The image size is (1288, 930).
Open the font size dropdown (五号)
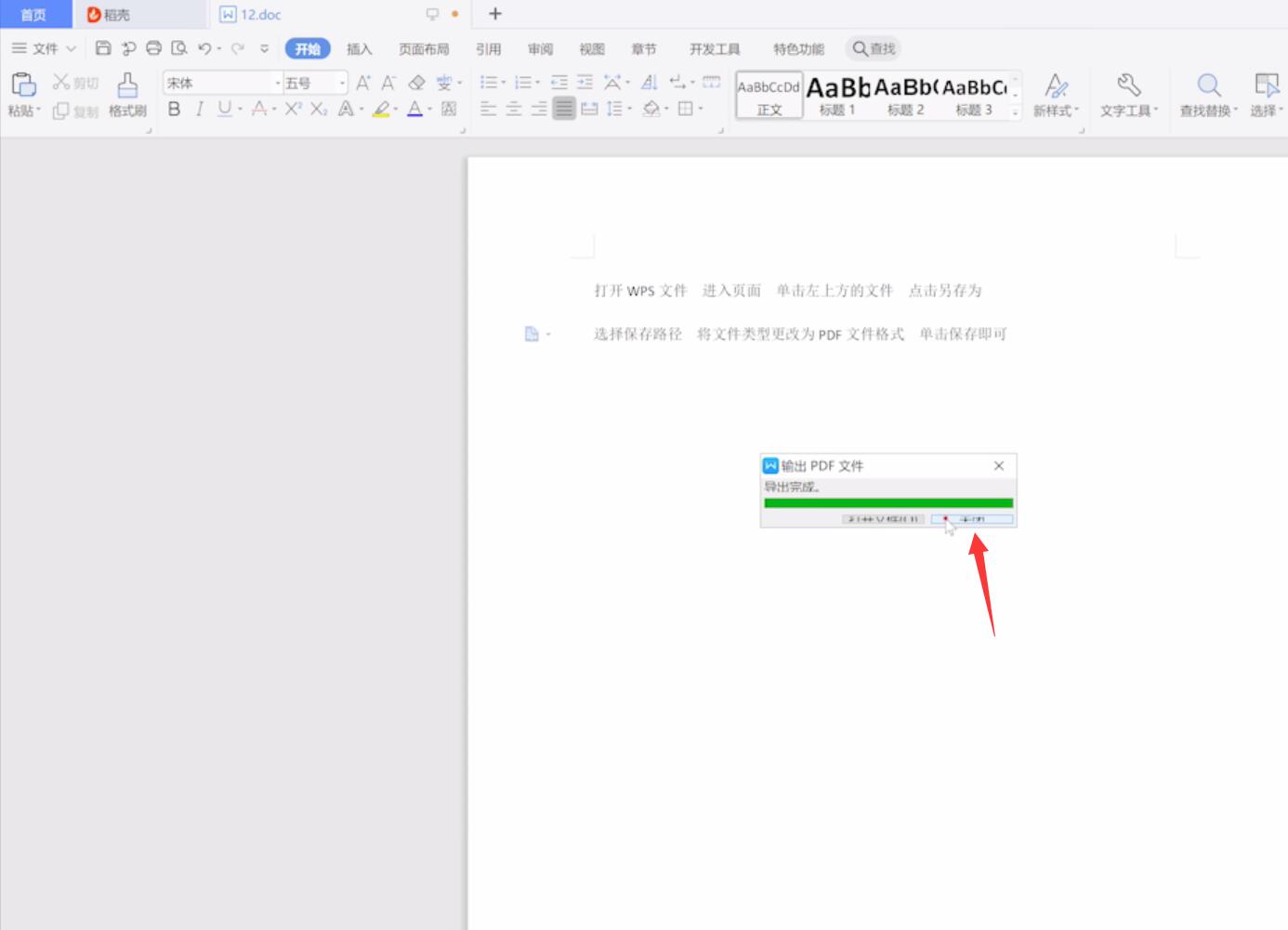tap(342, 83)
